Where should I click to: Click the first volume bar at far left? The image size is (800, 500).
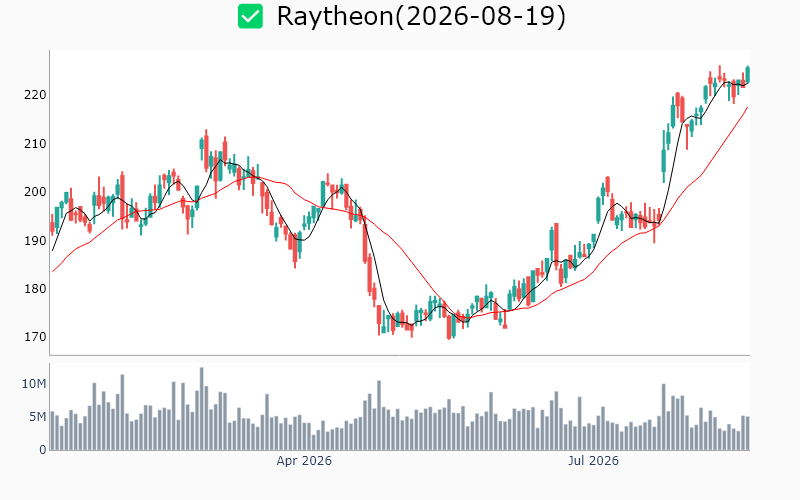pyautogui.click(x=52, y=431)
